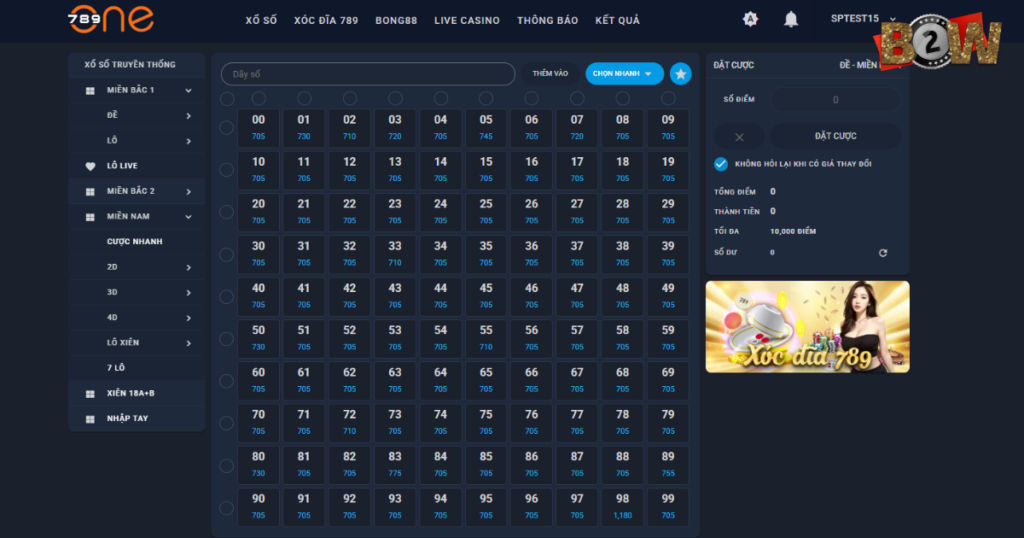Click the Dãy số input field
1024x538 pixels.
tap(368, 74)
